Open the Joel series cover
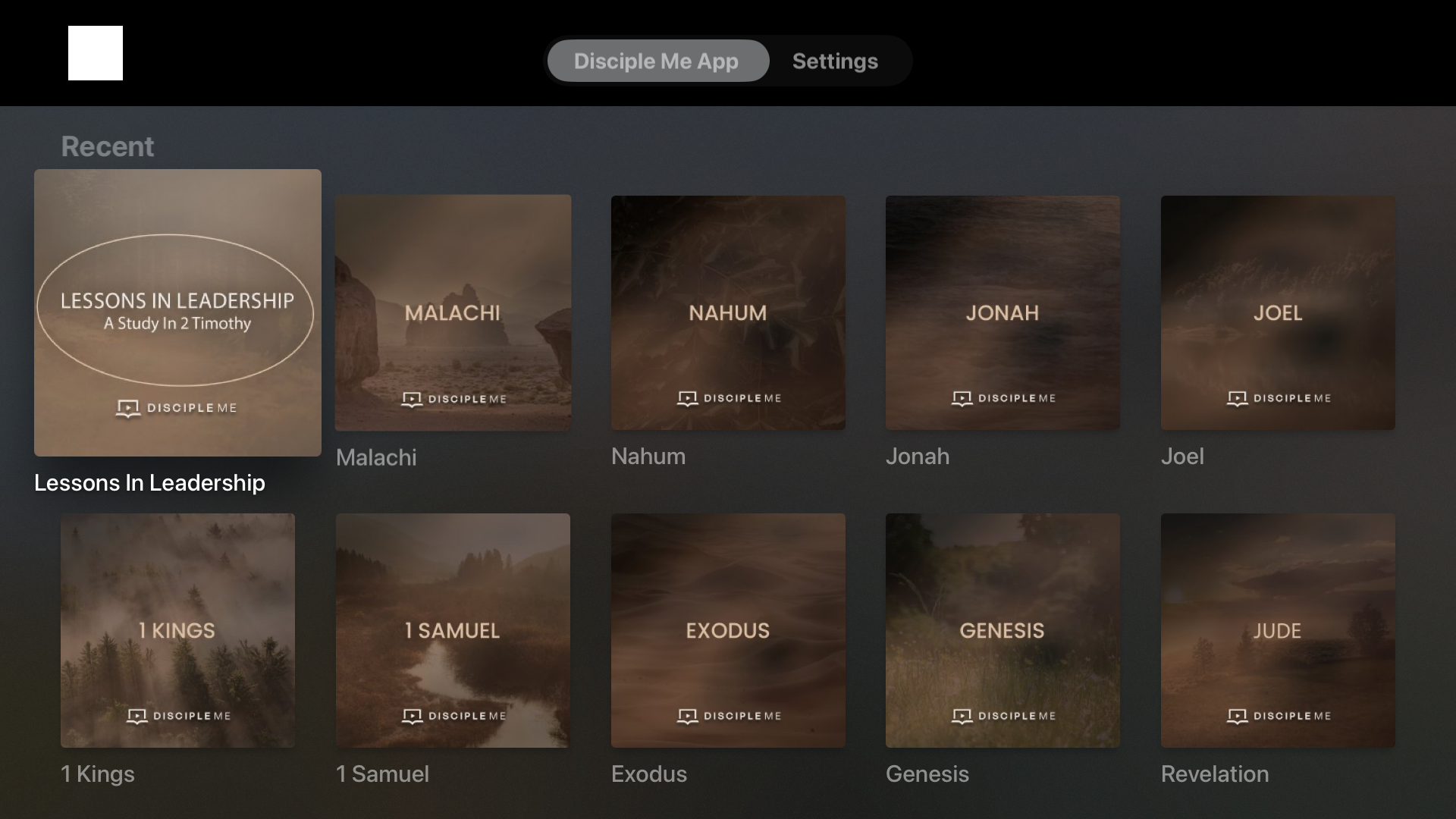This screenshot has height=819, width=1456. tap(1278, 312)
